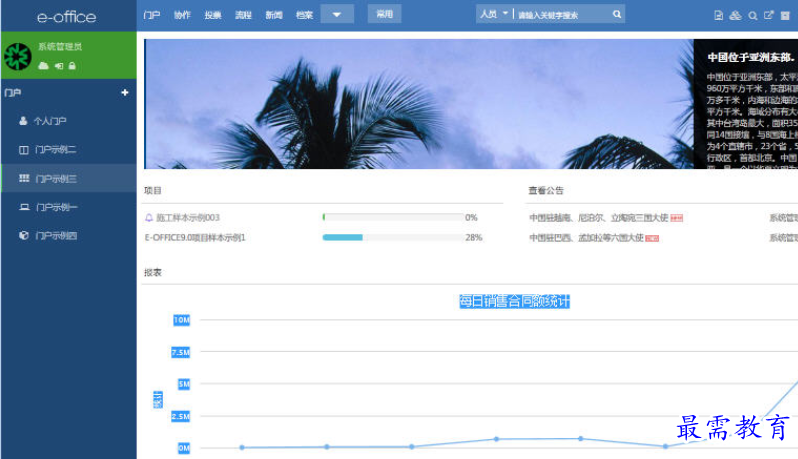Expand the top navigation more-menu arrow

tap(337, 15)
